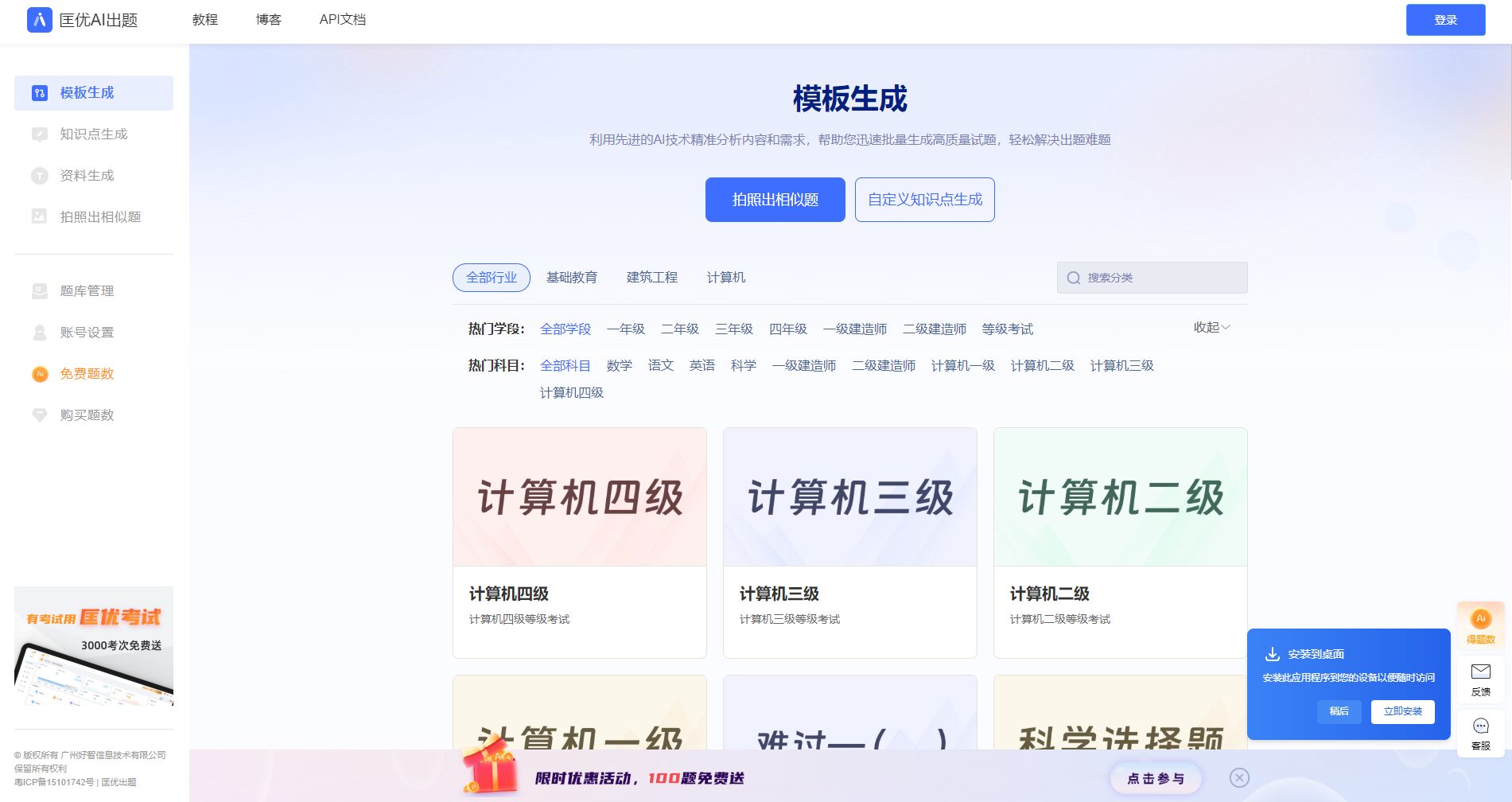Click the 反馈 envelope icon

pyautogui.click(x=1480, y=672)
